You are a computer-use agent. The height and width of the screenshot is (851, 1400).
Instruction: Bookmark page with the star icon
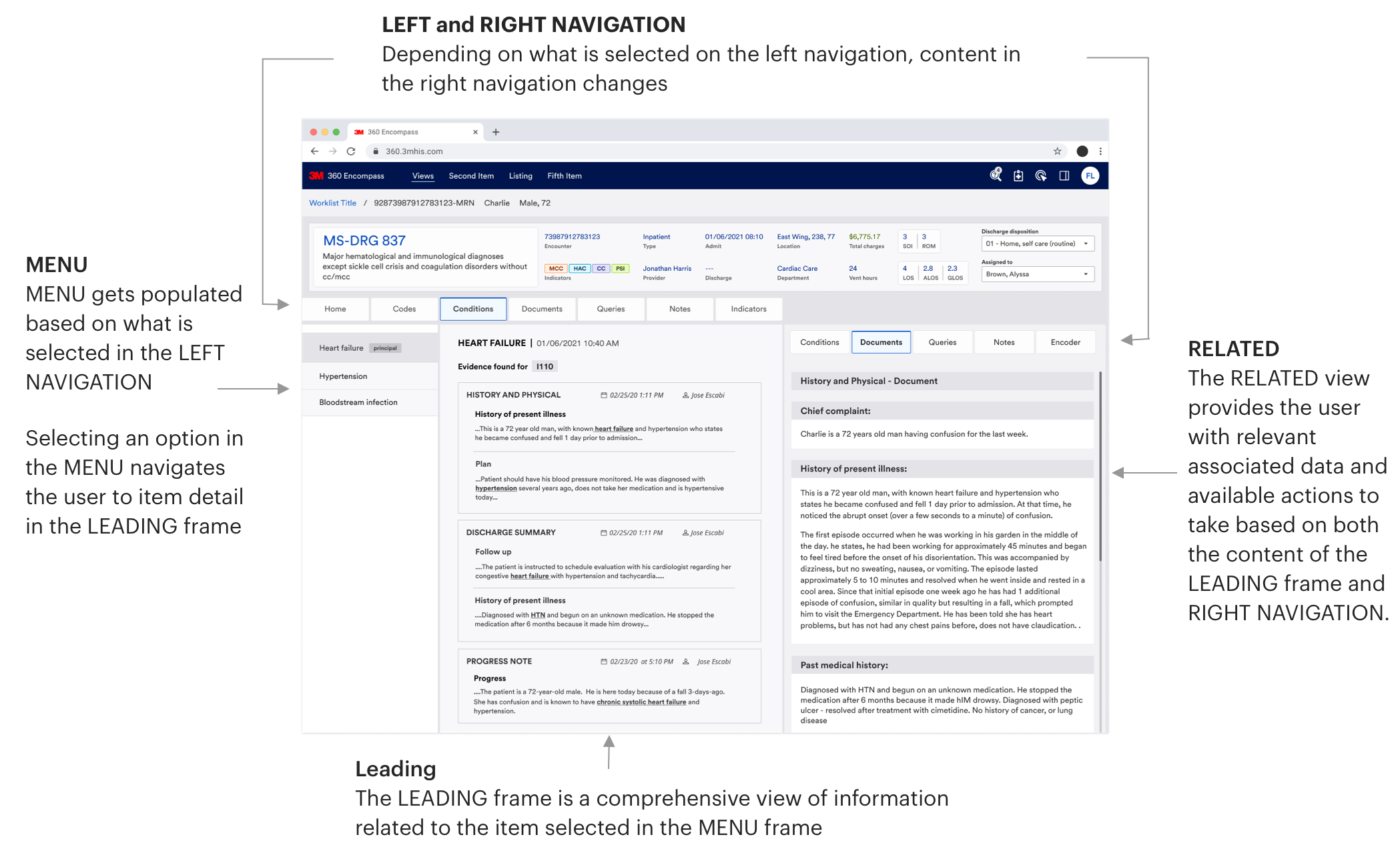1057,151
